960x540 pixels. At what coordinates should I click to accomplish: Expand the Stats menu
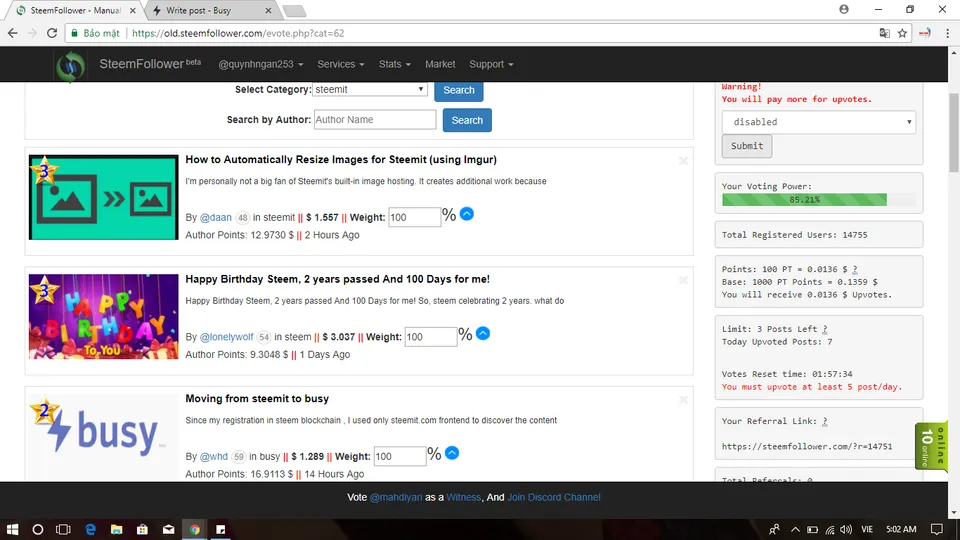[x=394, y=64]
